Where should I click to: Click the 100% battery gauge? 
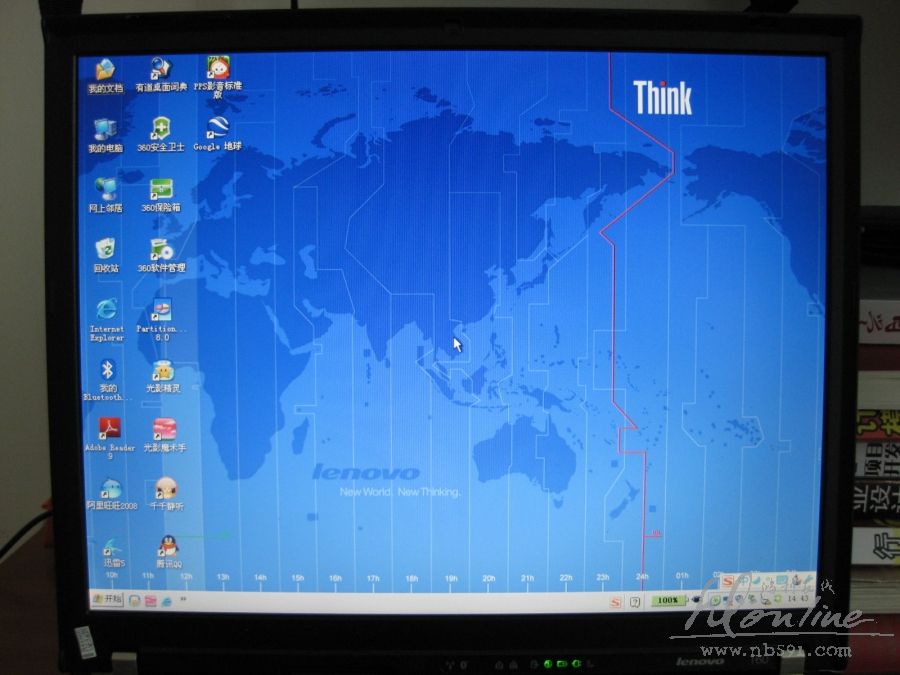(668, 600)
